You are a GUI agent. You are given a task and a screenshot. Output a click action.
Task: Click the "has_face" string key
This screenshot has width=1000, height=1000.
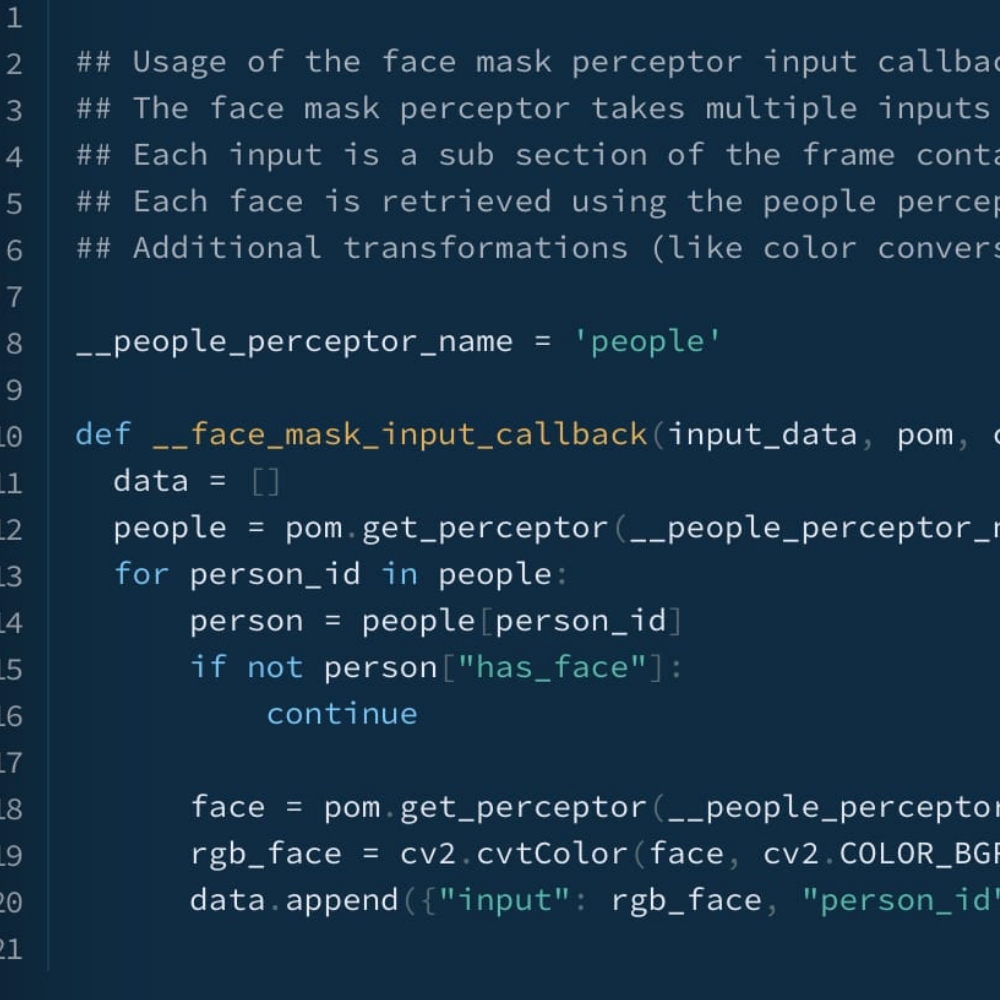[x=552, y=668]
